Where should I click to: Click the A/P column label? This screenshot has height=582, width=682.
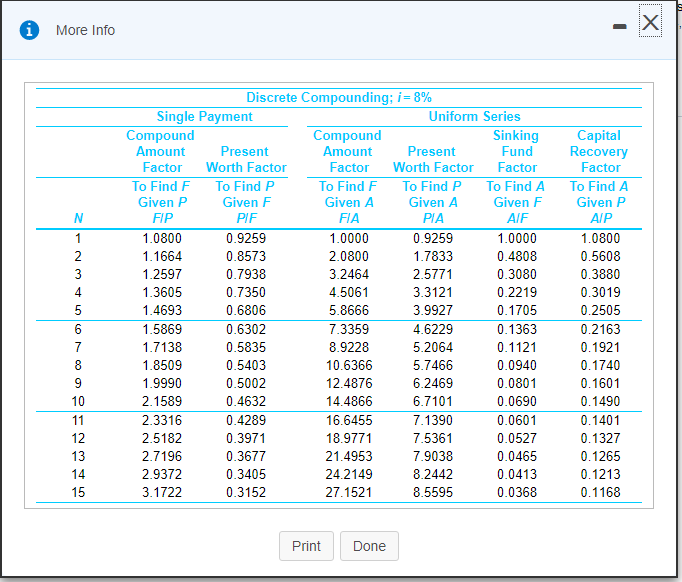pyautogui.click(x=601, y=218)
